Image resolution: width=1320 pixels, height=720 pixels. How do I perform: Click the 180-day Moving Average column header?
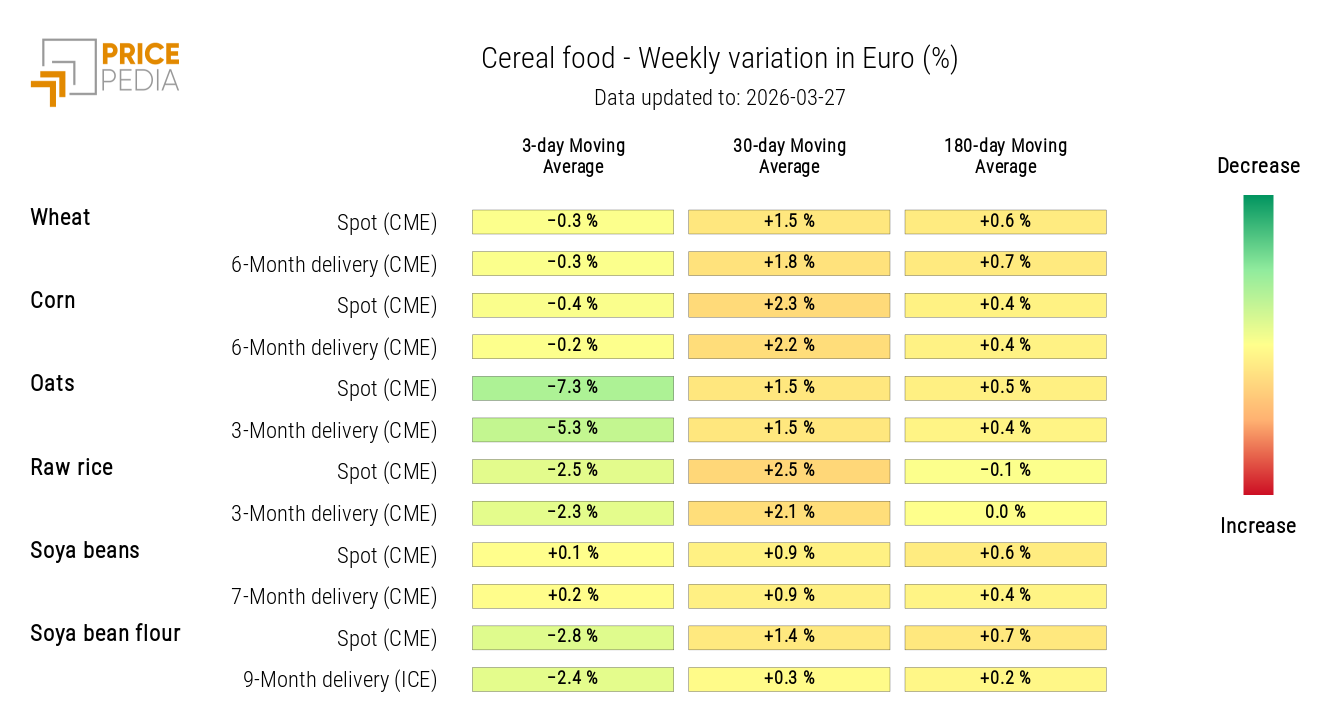pyautogui.click(x=1005, y=156)
